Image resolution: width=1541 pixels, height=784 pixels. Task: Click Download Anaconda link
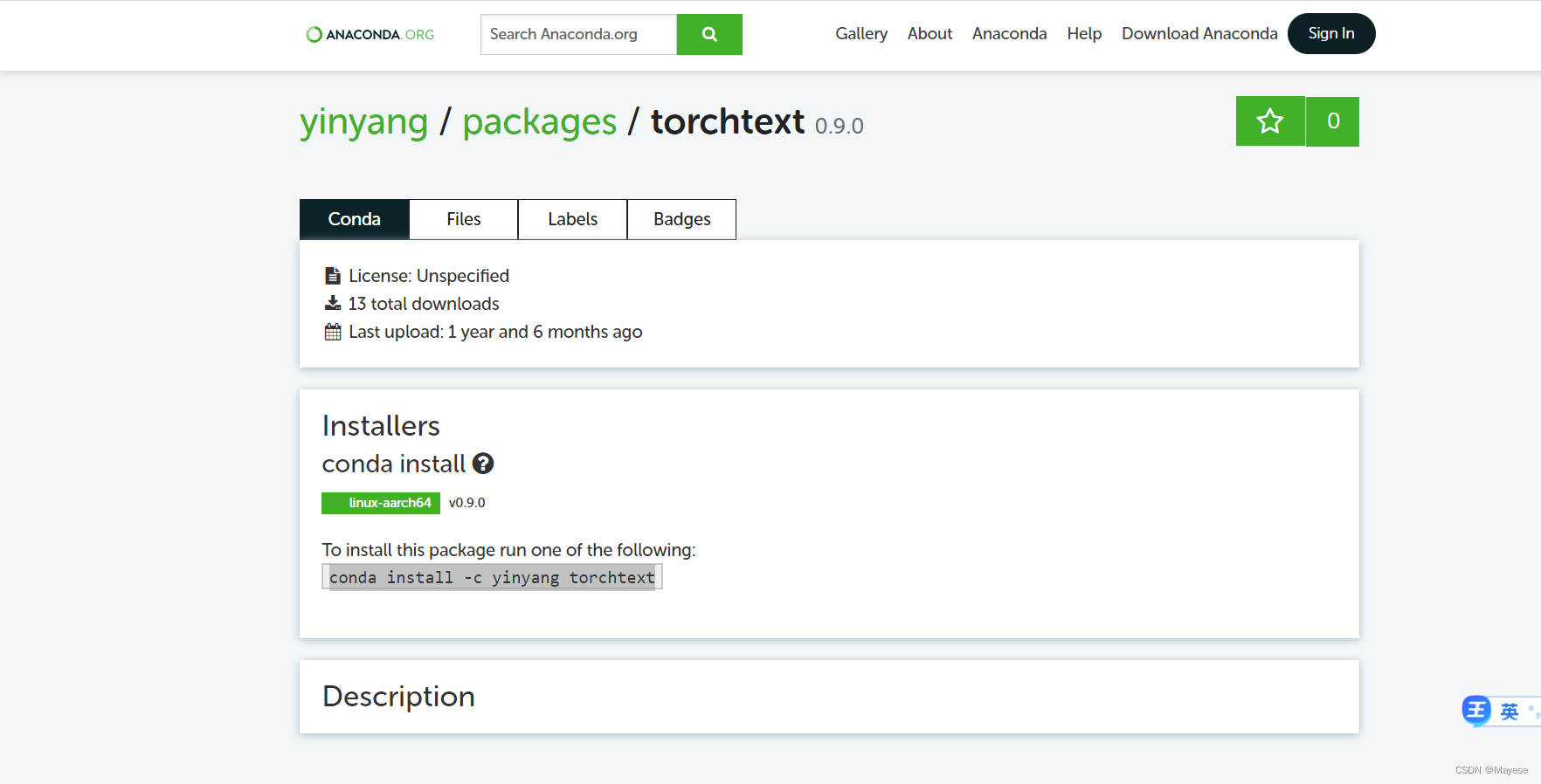coord(1199,33)
